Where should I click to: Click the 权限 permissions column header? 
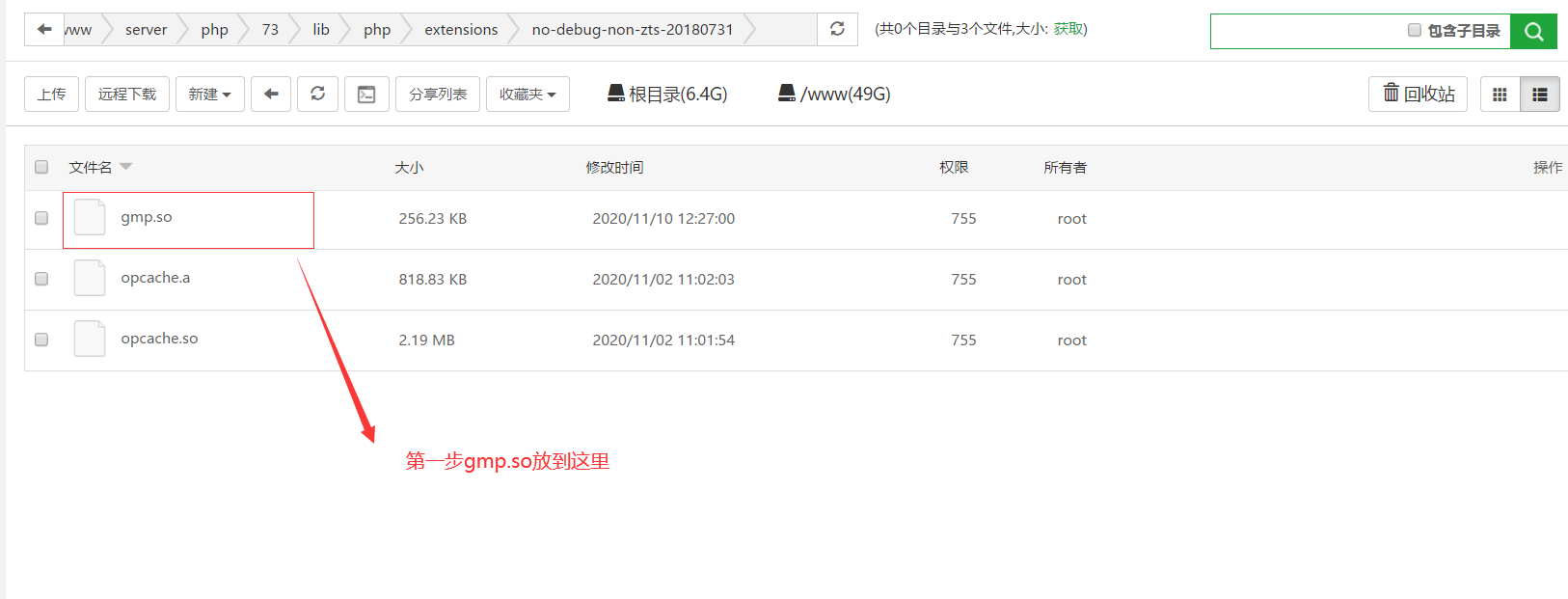click(954, 167)
